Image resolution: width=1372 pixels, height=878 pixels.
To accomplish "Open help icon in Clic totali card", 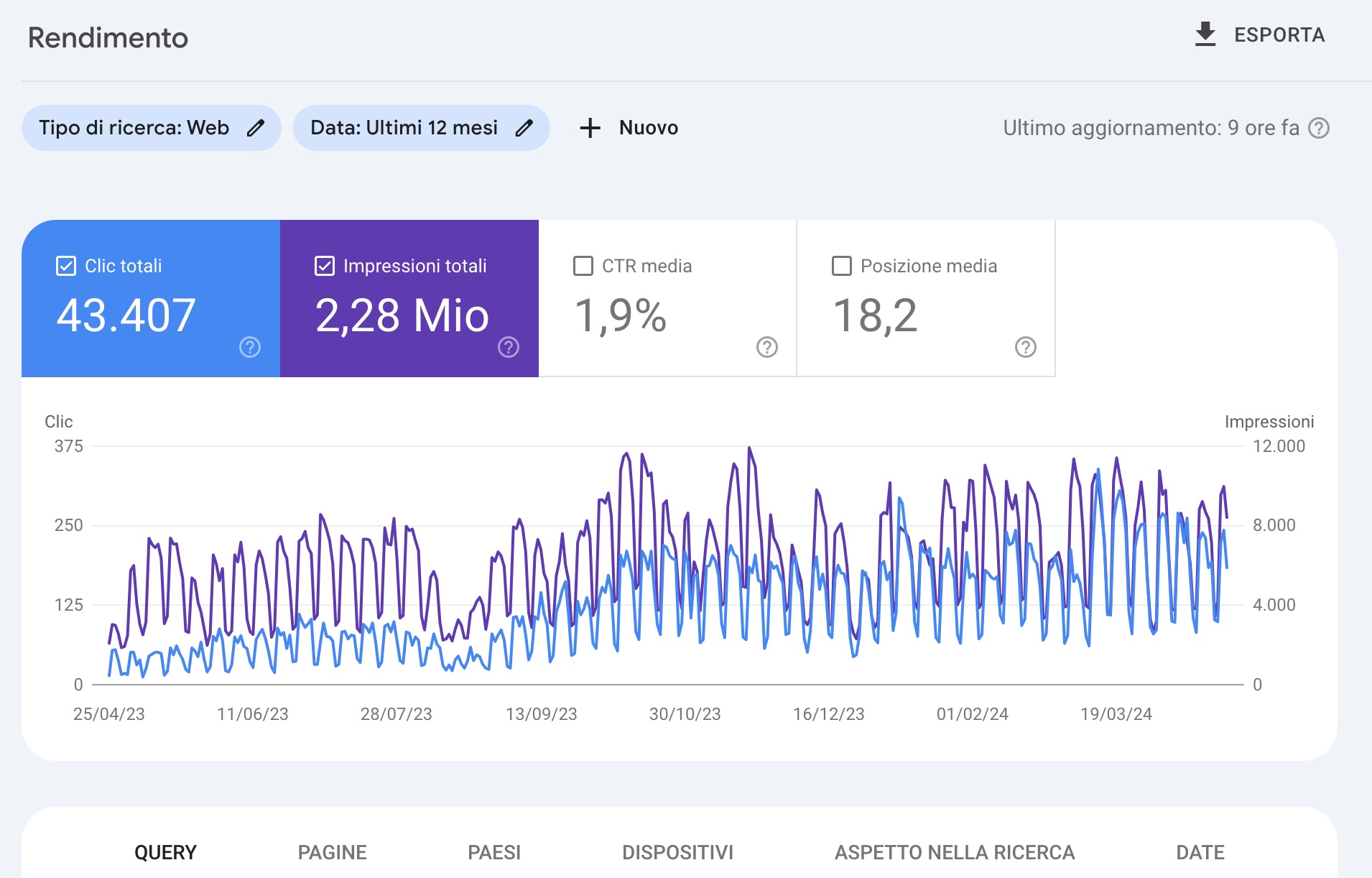I will coord(250,347).
